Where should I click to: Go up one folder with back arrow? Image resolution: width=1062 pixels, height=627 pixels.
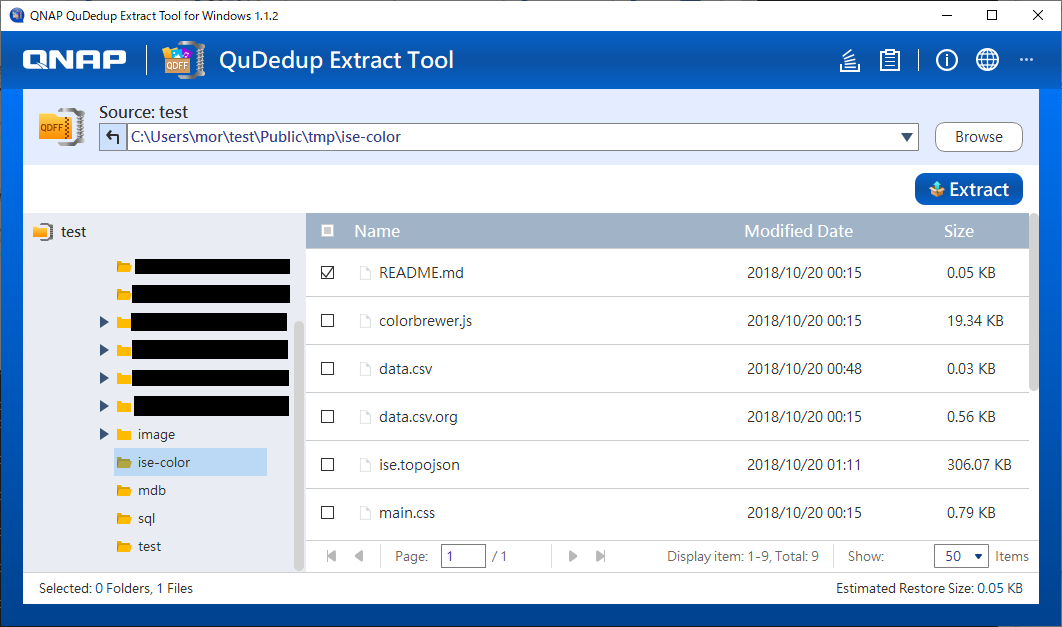click(113, 137)
